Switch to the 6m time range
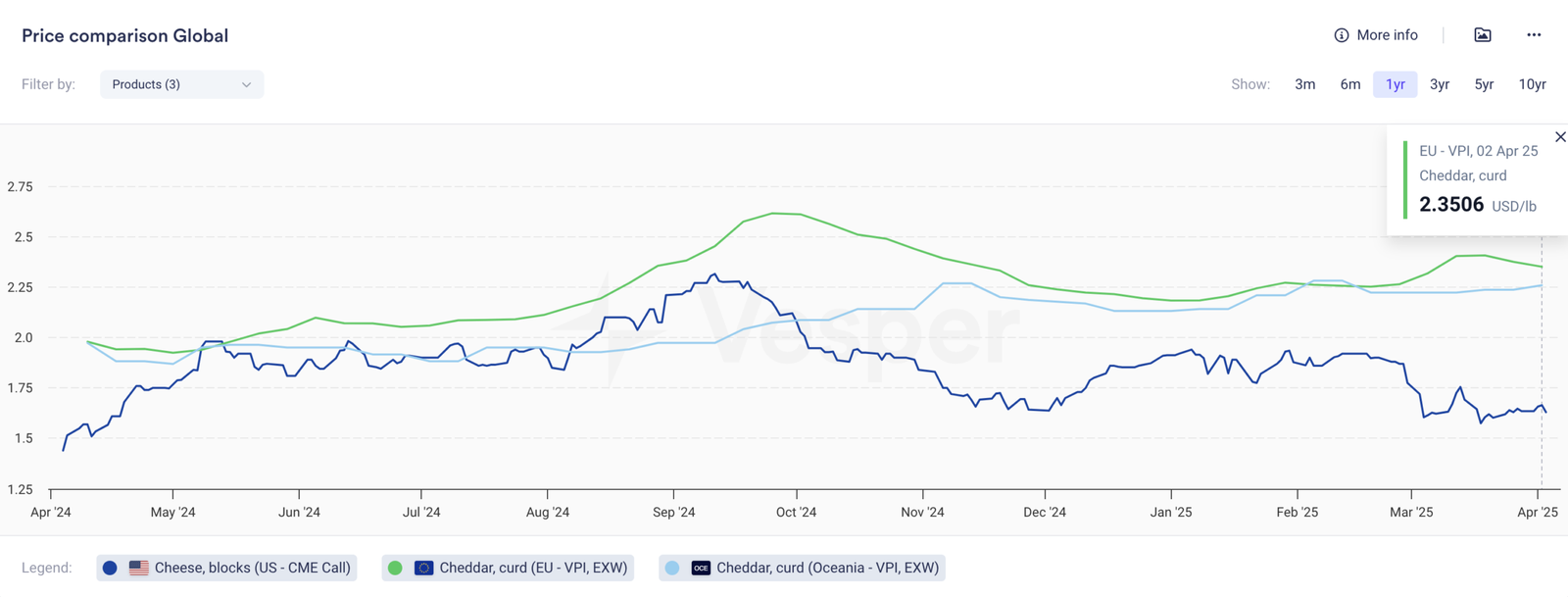The width and height of the screenshot is (1568, 597). click(x=1349, y=84)
